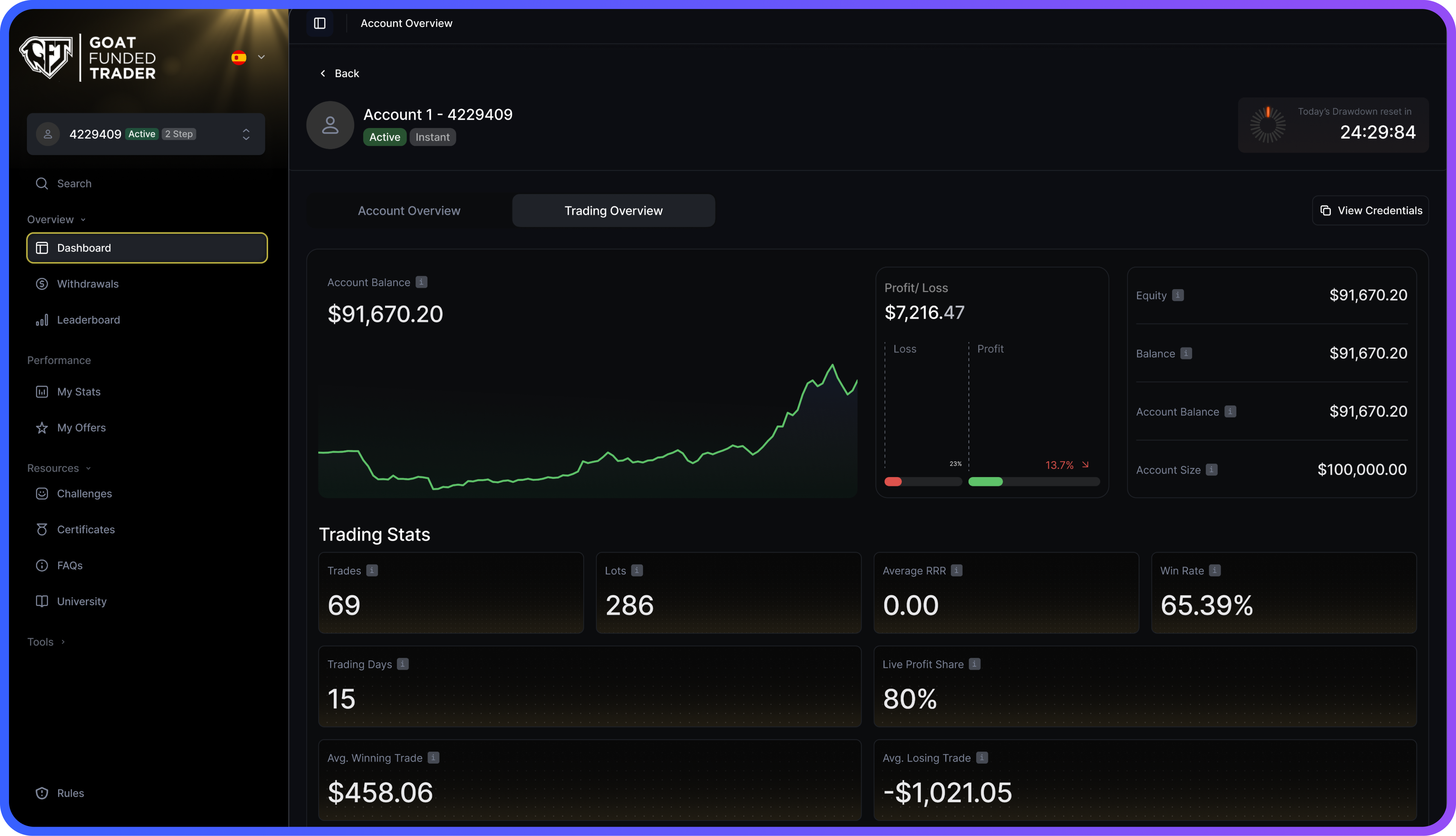Open the Rules page

click(70, 793)
